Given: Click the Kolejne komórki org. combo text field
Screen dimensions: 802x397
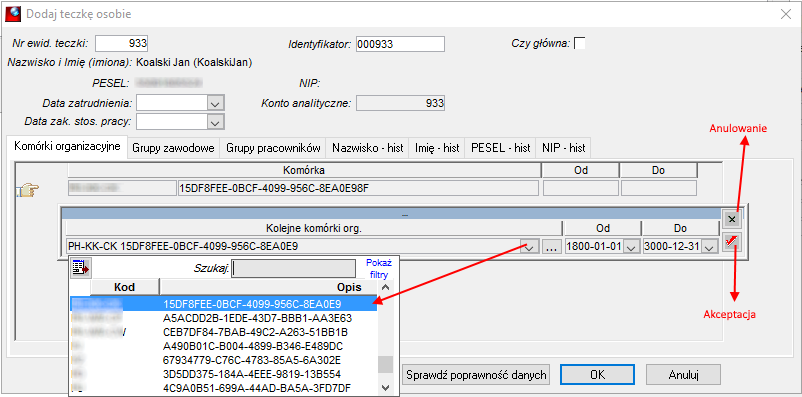Looking at the screenshot, I should 294,247.
